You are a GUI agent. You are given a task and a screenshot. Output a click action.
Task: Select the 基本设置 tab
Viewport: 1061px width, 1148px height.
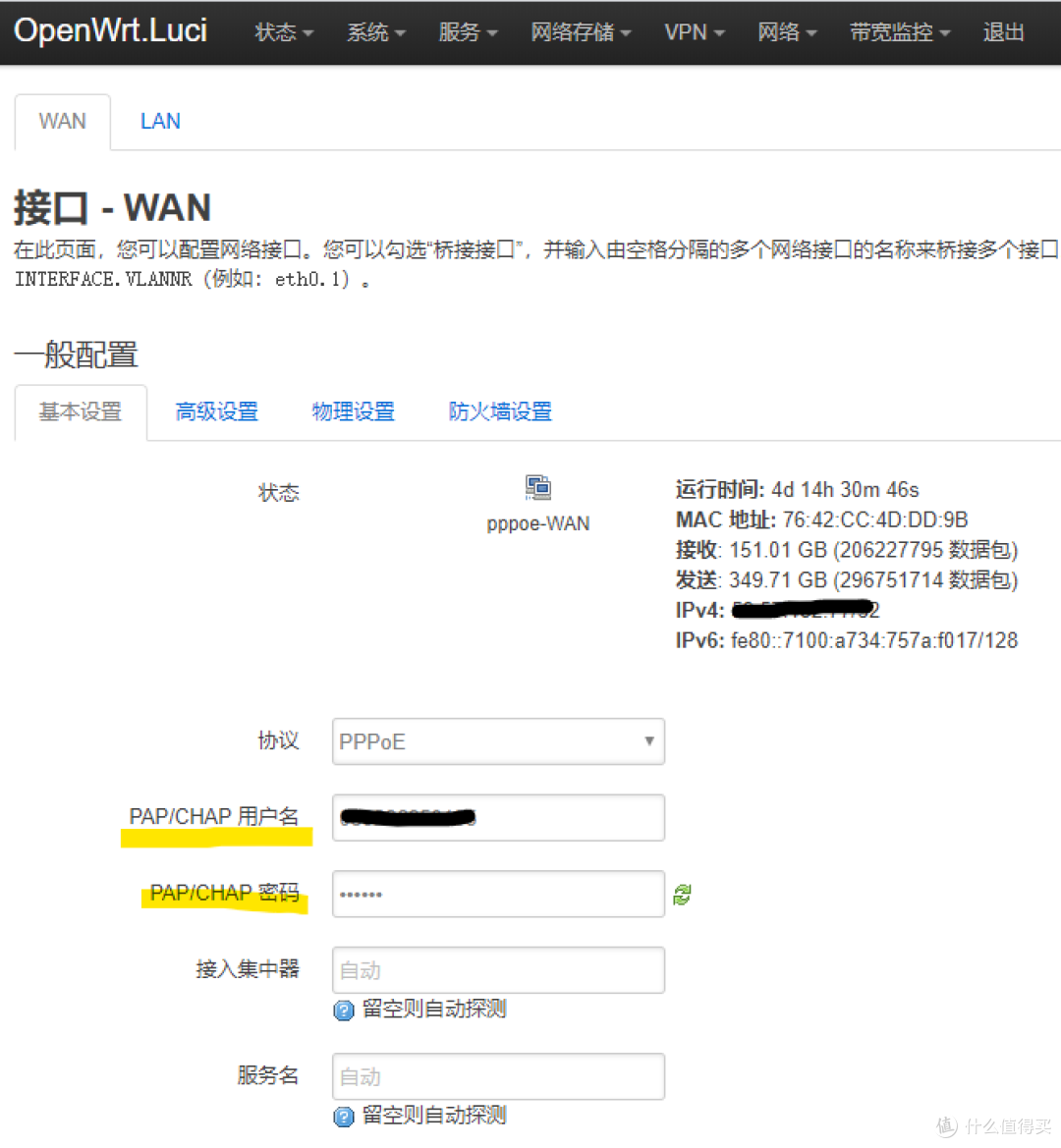[x=81, y=411]
